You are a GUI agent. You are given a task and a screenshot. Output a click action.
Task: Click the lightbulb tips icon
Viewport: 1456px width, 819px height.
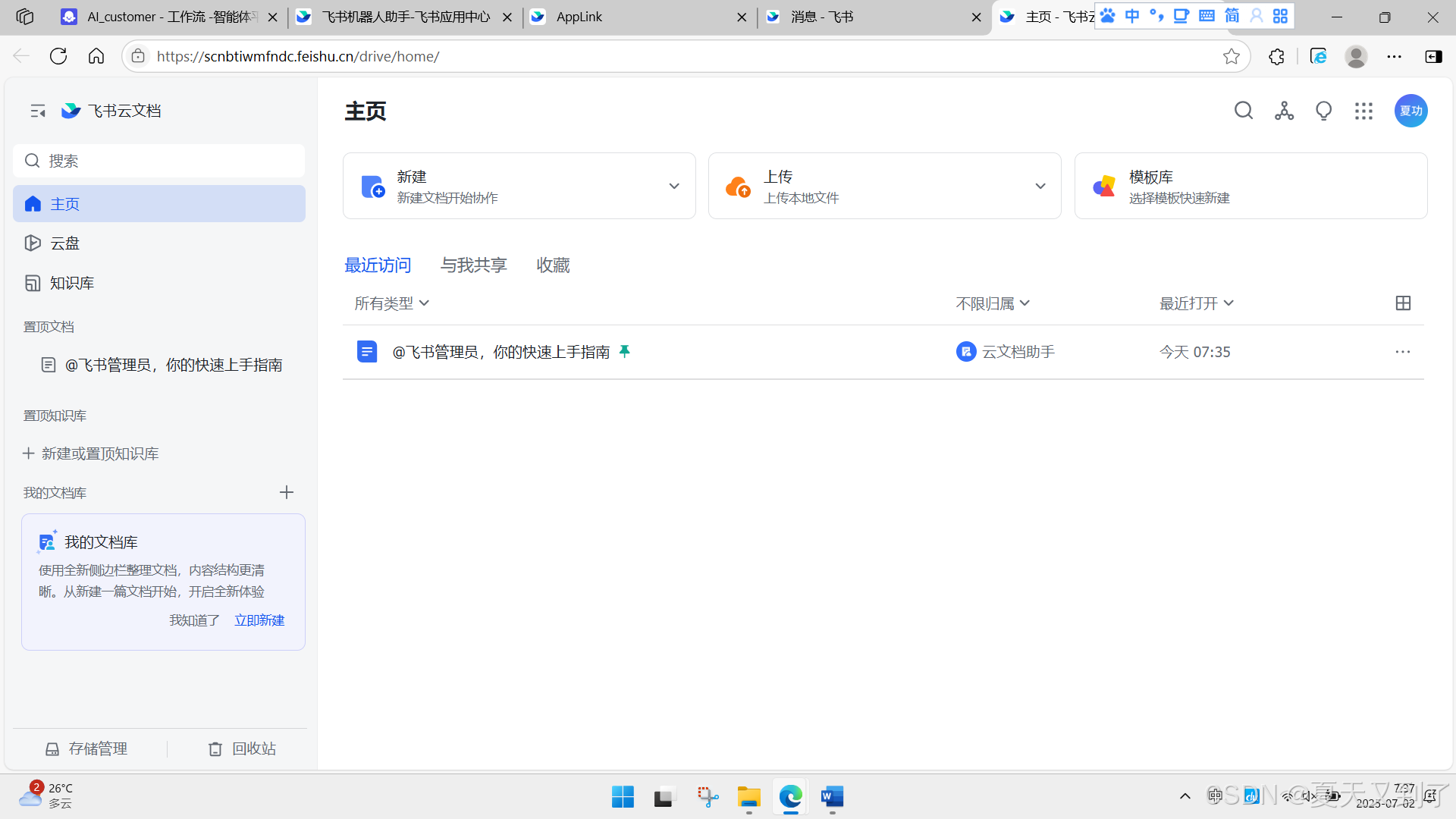(1323, 111)
